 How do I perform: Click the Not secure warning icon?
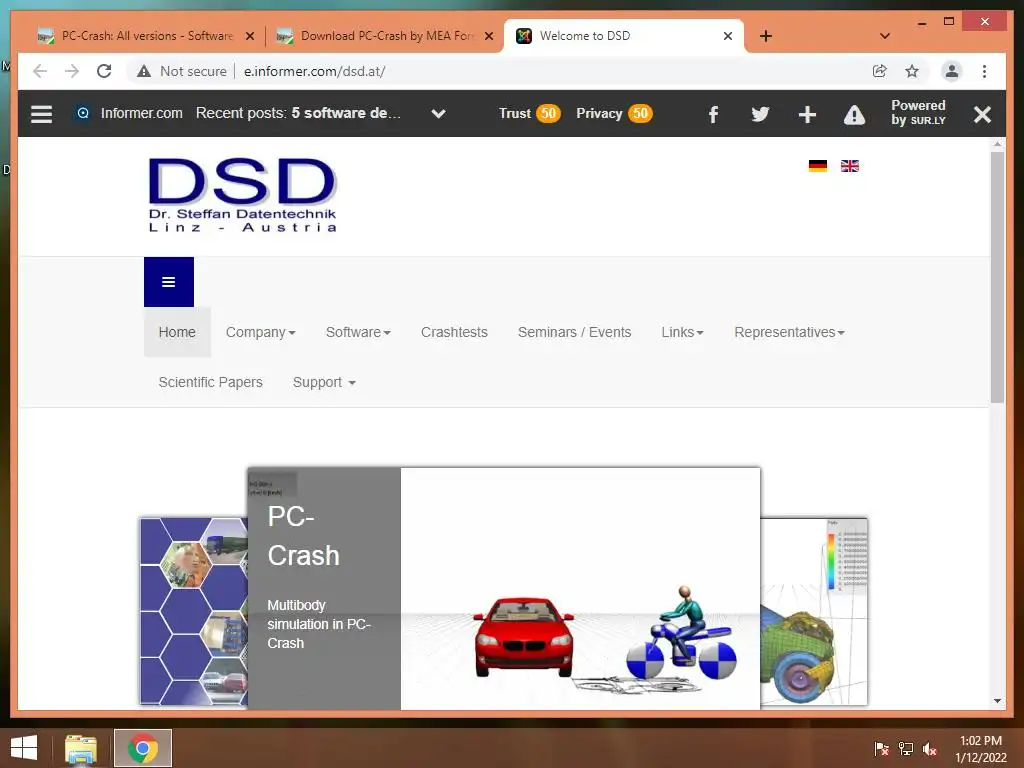144,71
